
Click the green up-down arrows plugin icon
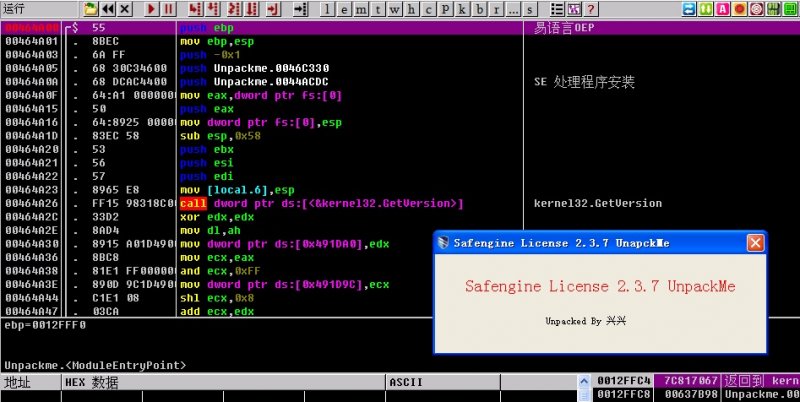[x=706, y=9]
